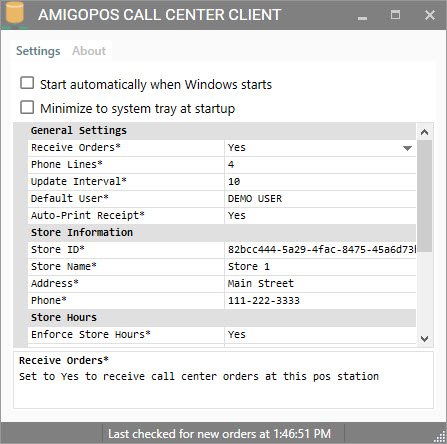Check Minimize to system tray at startup
This screenshot has height=444, width=447.
[x=27, y=108]
